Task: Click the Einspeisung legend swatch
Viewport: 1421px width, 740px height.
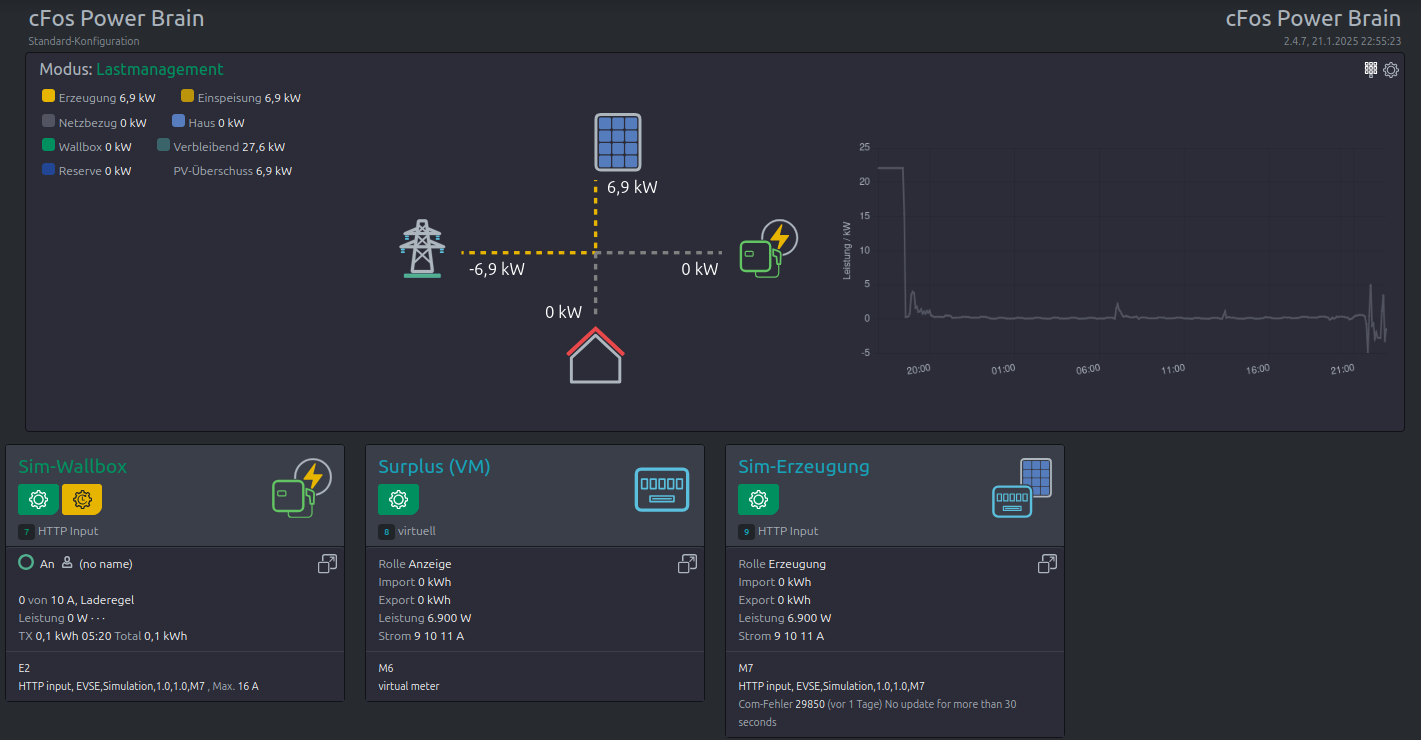Action: click(x=187, y=97)
